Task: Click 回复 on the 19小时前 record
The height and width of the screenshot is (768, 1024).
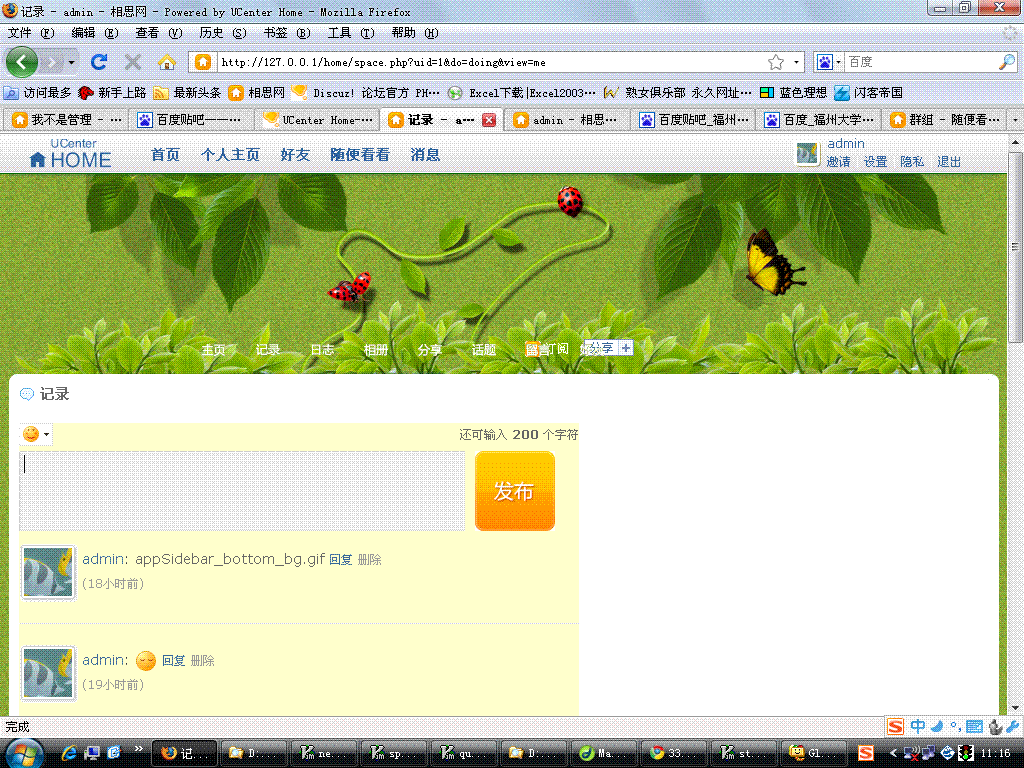Action: coord(174,661)
